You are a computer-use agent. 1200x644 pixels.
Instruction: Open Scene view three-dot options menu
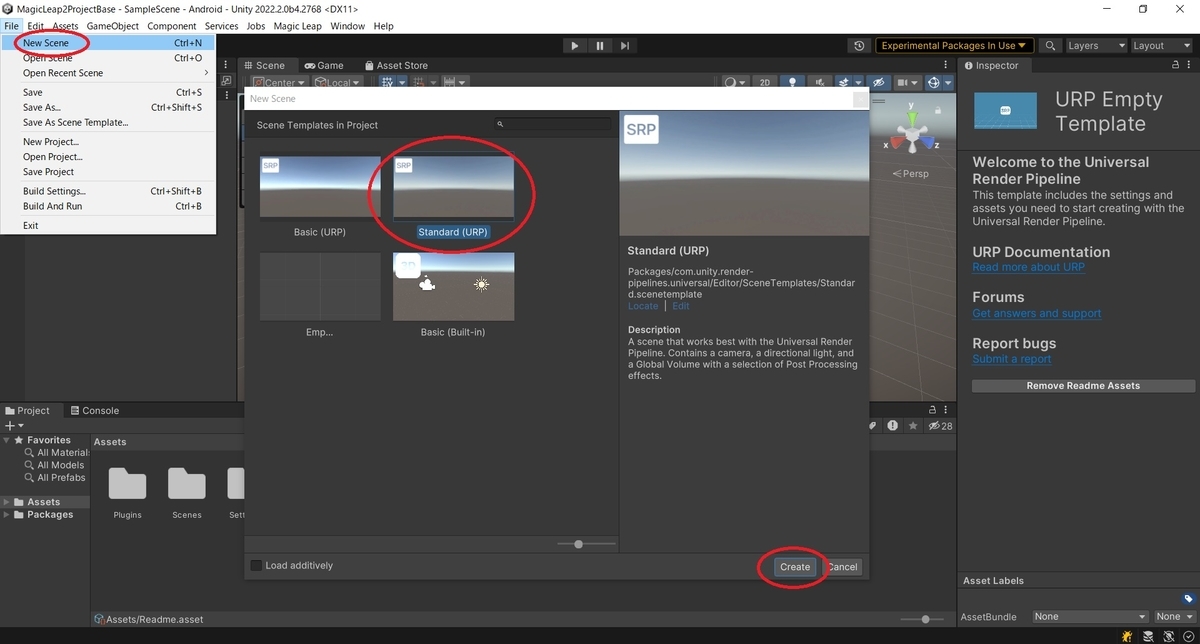point(946,65)
